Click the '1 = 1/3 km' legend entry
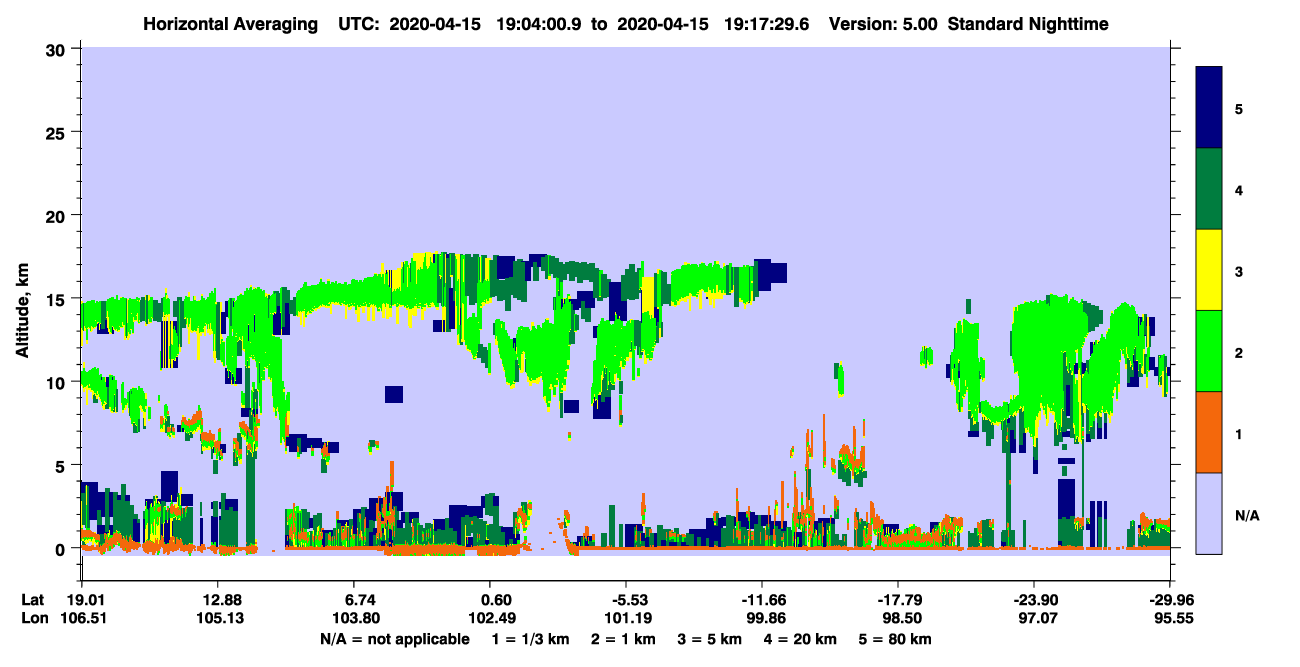The width and height of the screenshot is (1300, 667). point(531,639)
